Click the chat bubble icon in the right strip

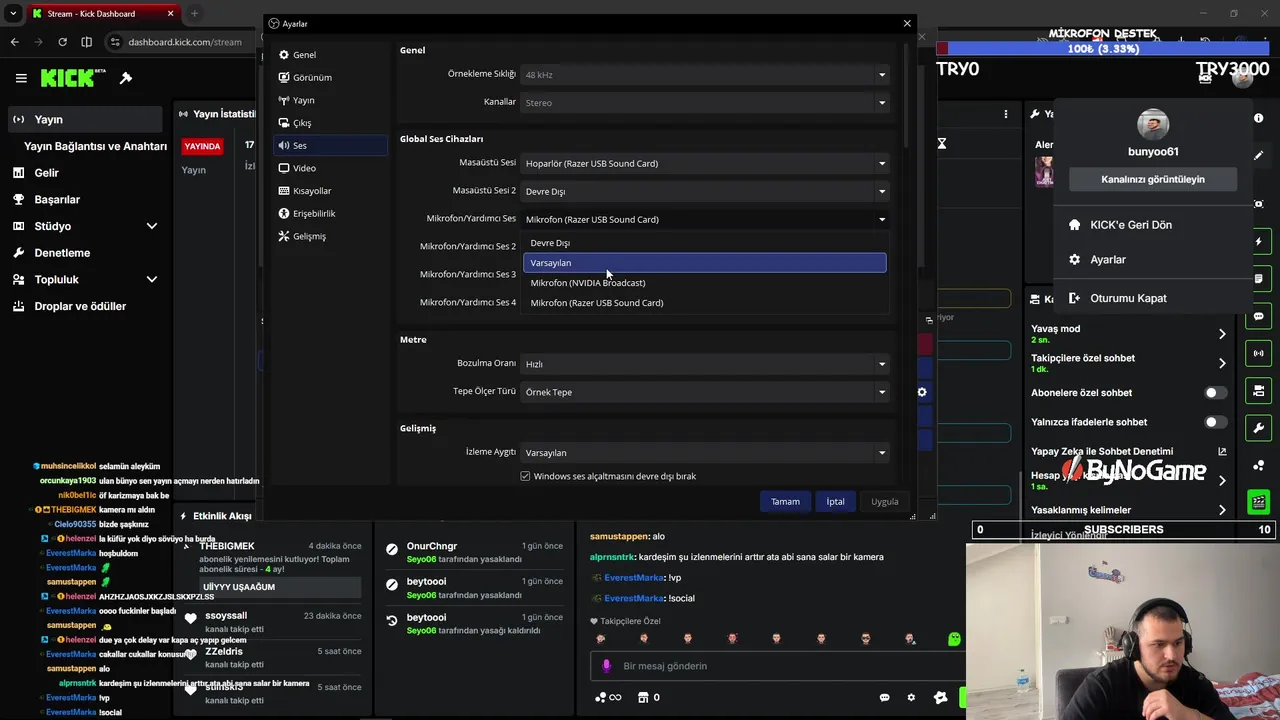coord(1258,316)
